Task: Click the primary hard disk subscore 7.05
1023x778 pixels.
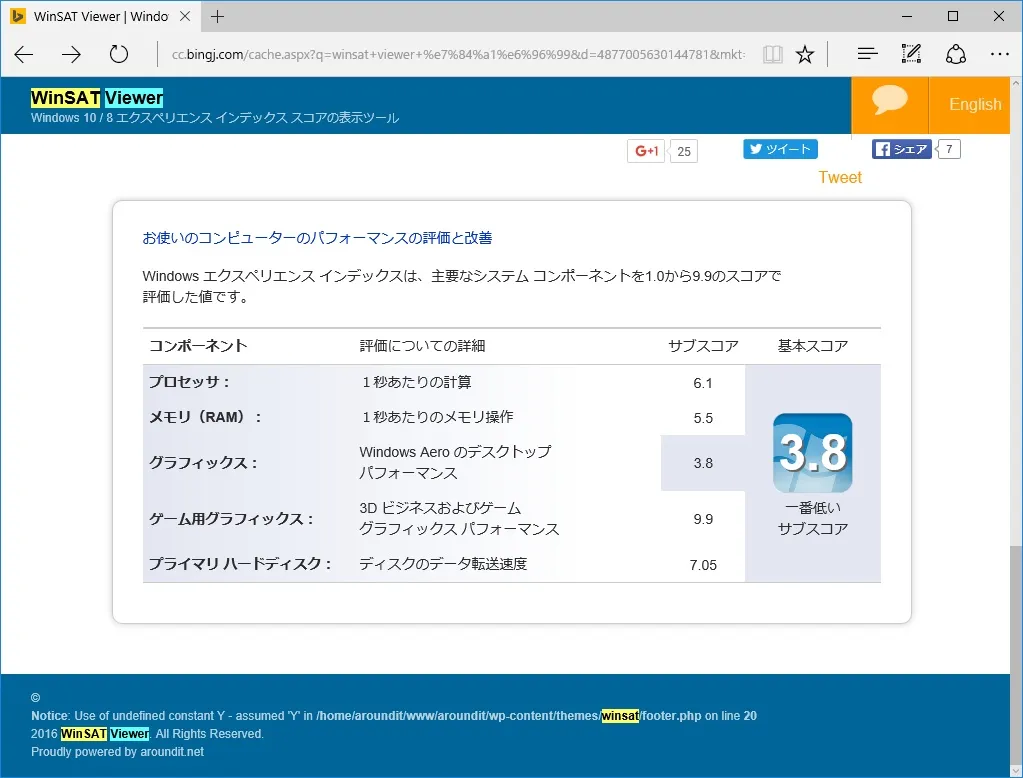Action: tap(703, 565)
